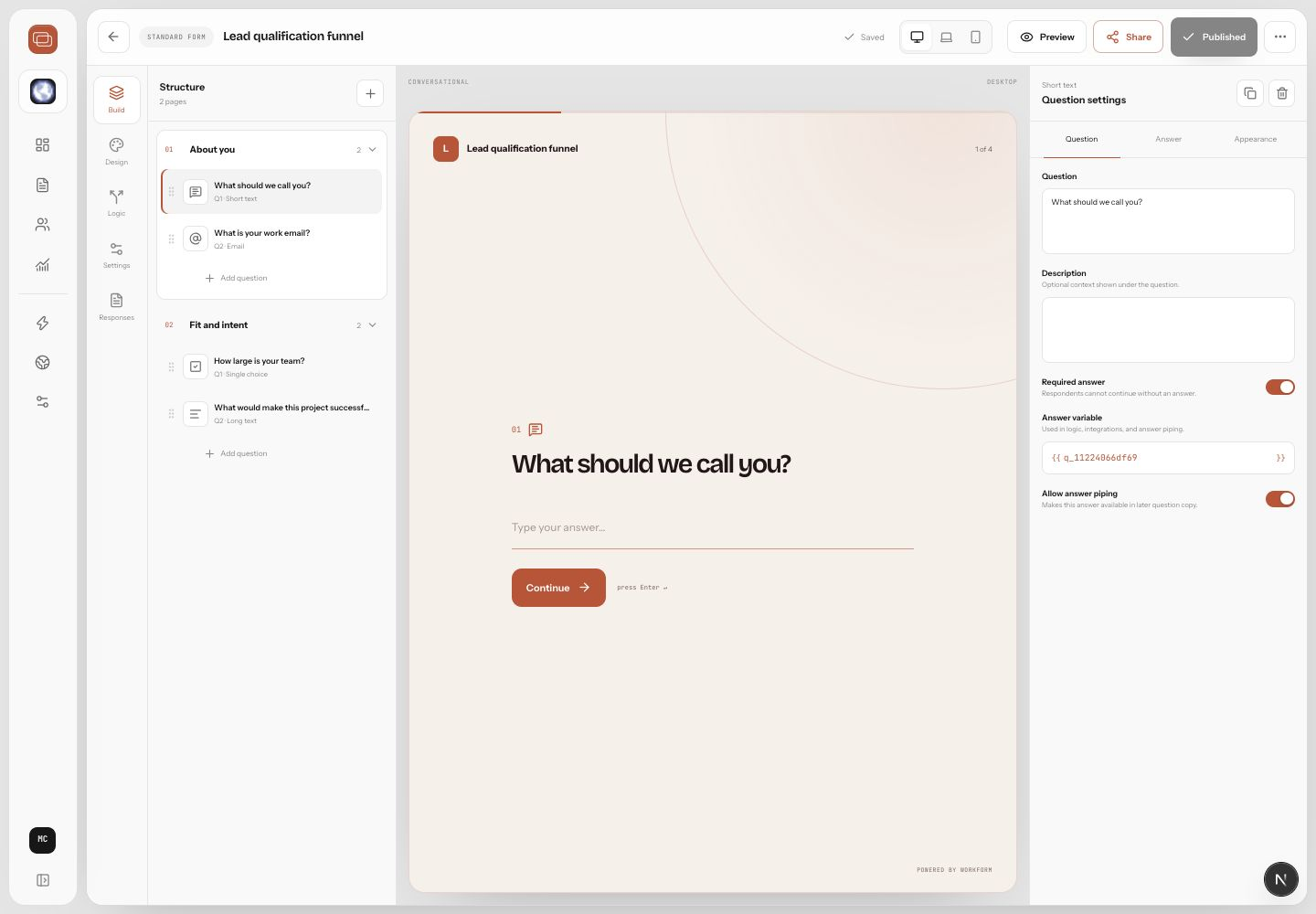Select 'How large is your team?' question row
Viewport: 1316px width, 914px height.
[x=271, y=367]
